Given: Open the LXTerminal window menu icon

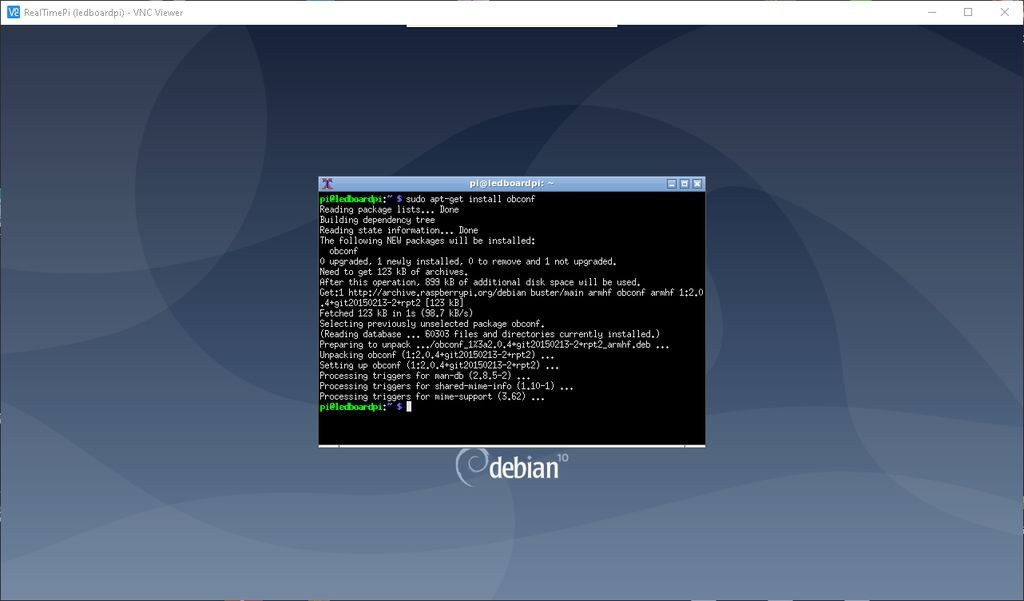Looking at the screenshot, I should point(326,183).
